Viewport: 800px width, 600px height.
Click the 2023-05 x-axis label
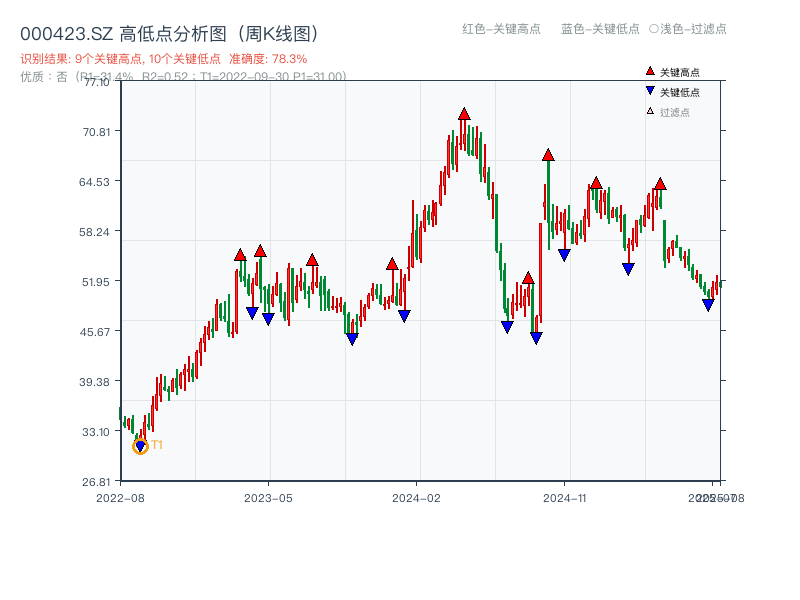tap(268, 498)
